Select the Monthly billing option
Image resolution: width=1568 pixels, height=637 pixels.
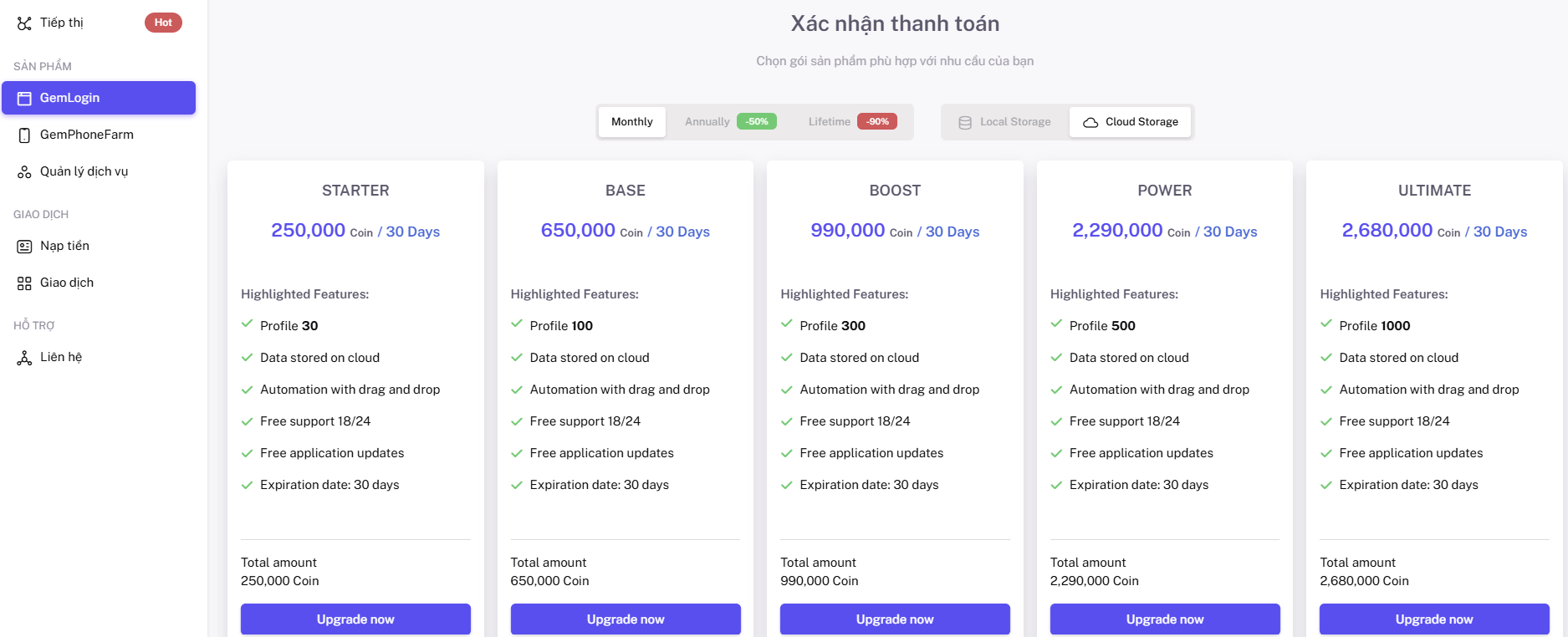pos(632,122)
